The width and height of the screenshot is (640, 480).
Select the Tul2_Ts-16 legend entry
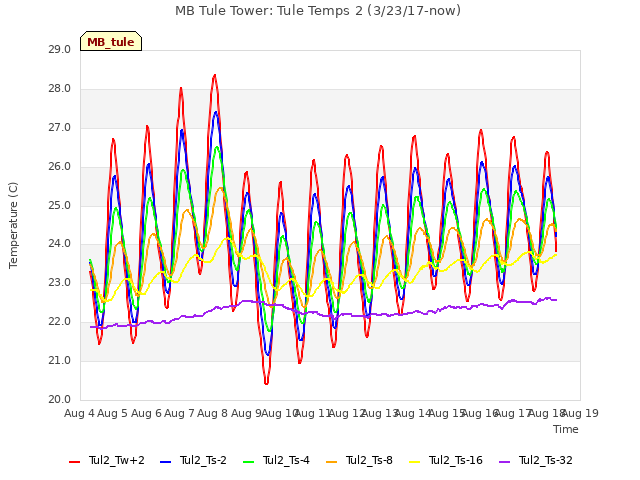click(x=446, y=460)
